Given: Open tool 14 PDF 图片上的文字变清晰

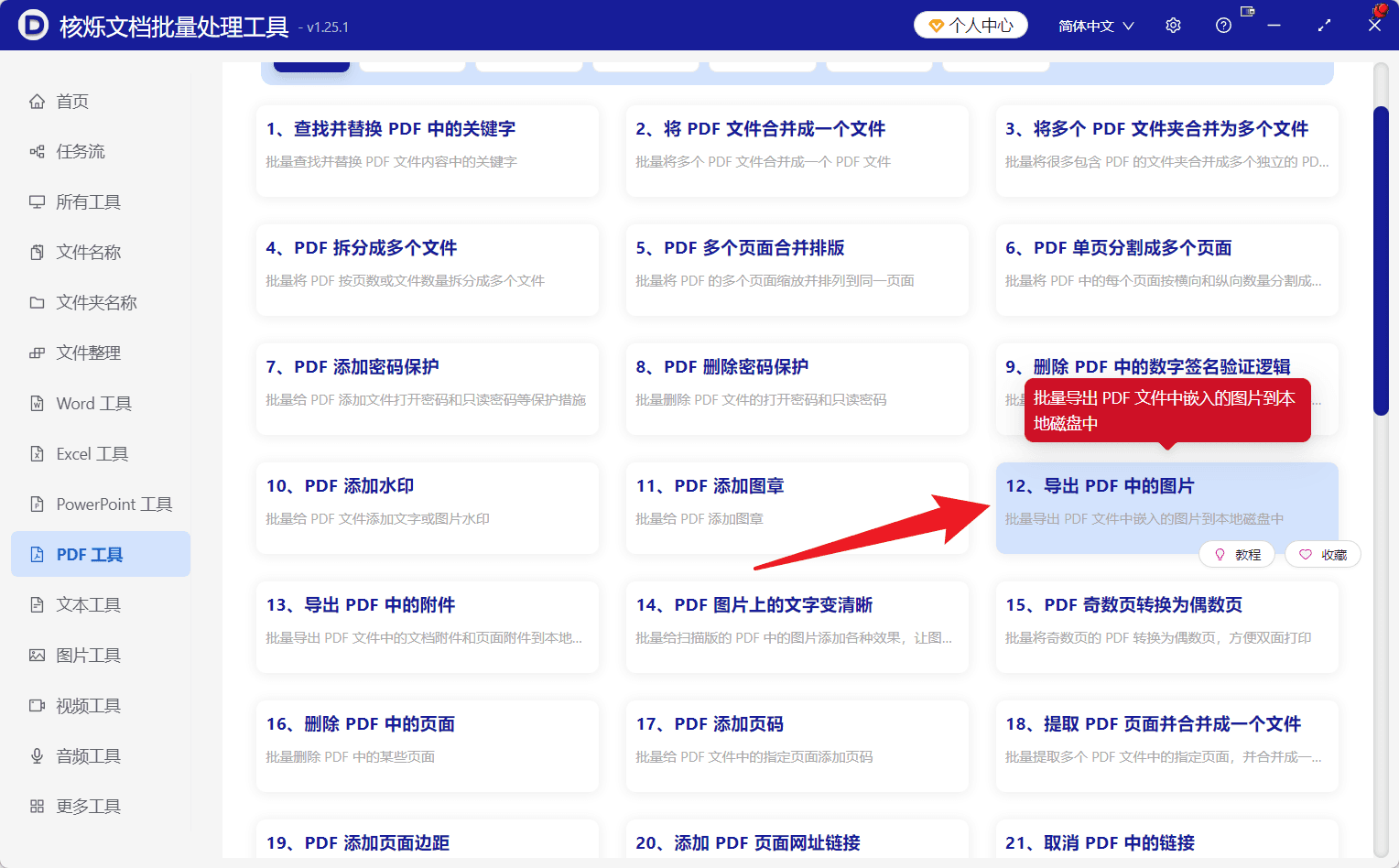Looking at the screenshot, I should click(797, 627).
